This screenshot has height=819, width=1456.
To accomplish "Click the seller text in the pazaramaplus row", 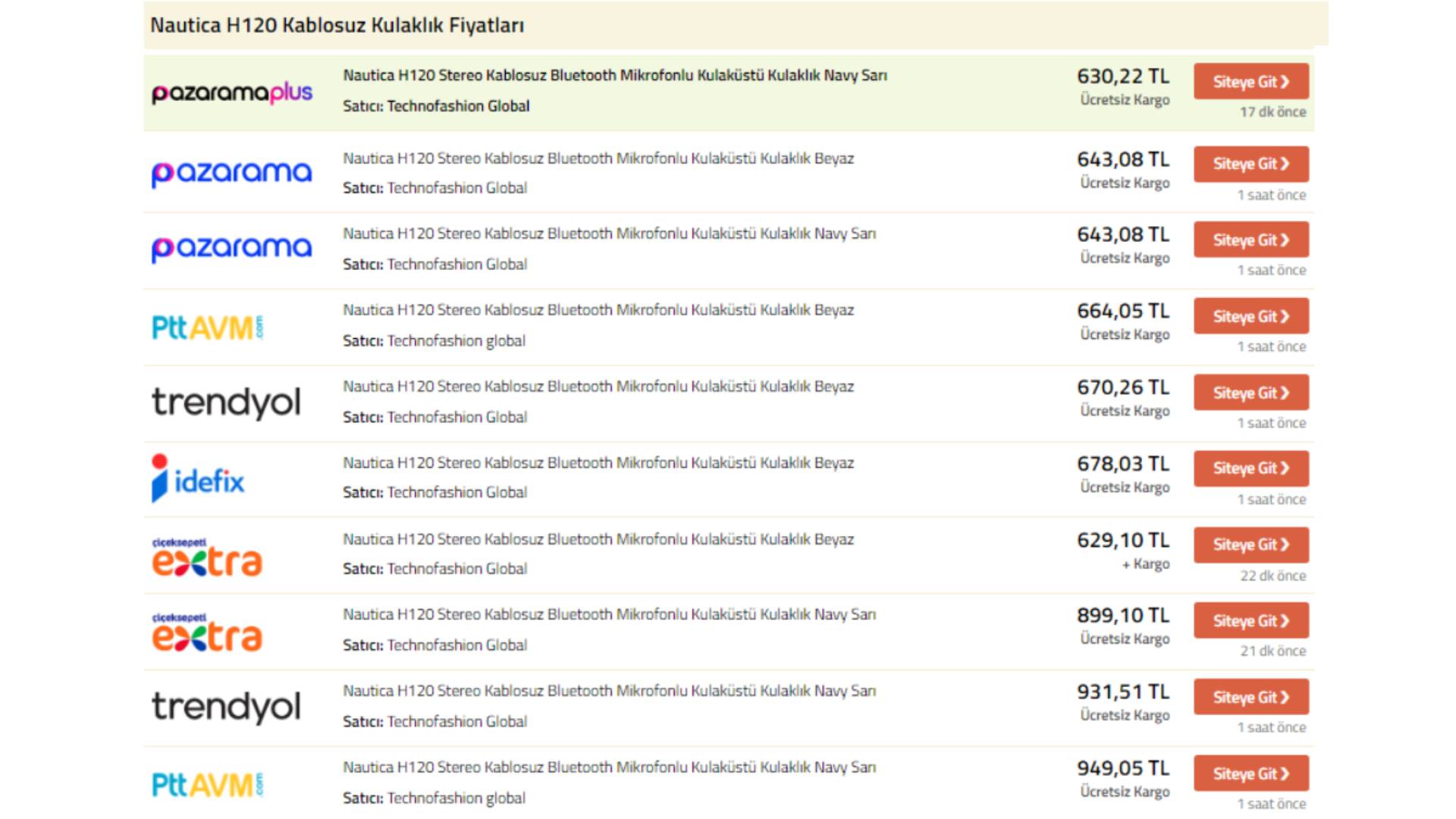I will pos(436,106).
